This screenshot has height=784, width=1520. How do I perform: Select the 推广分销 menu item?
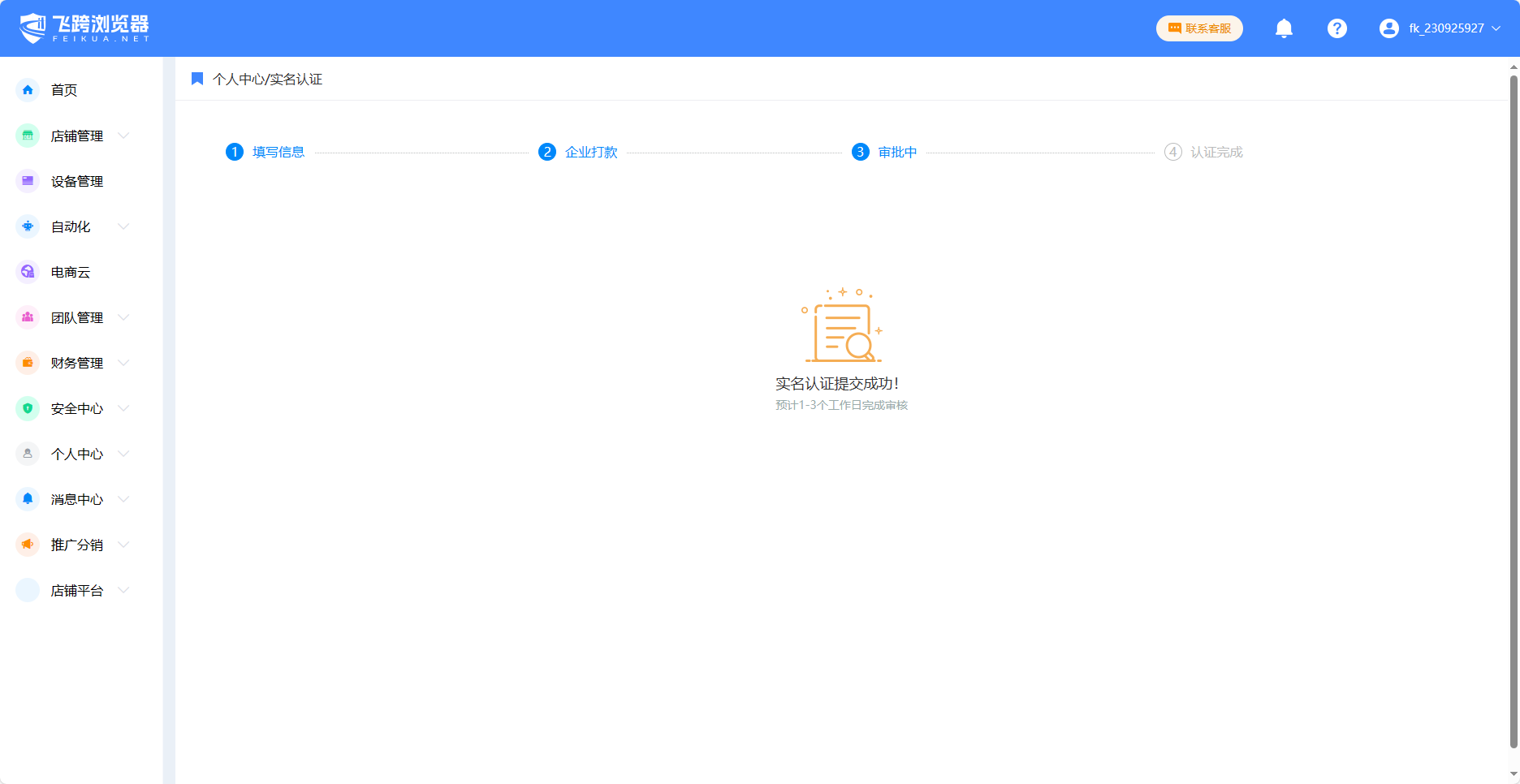tap(76, 545)
